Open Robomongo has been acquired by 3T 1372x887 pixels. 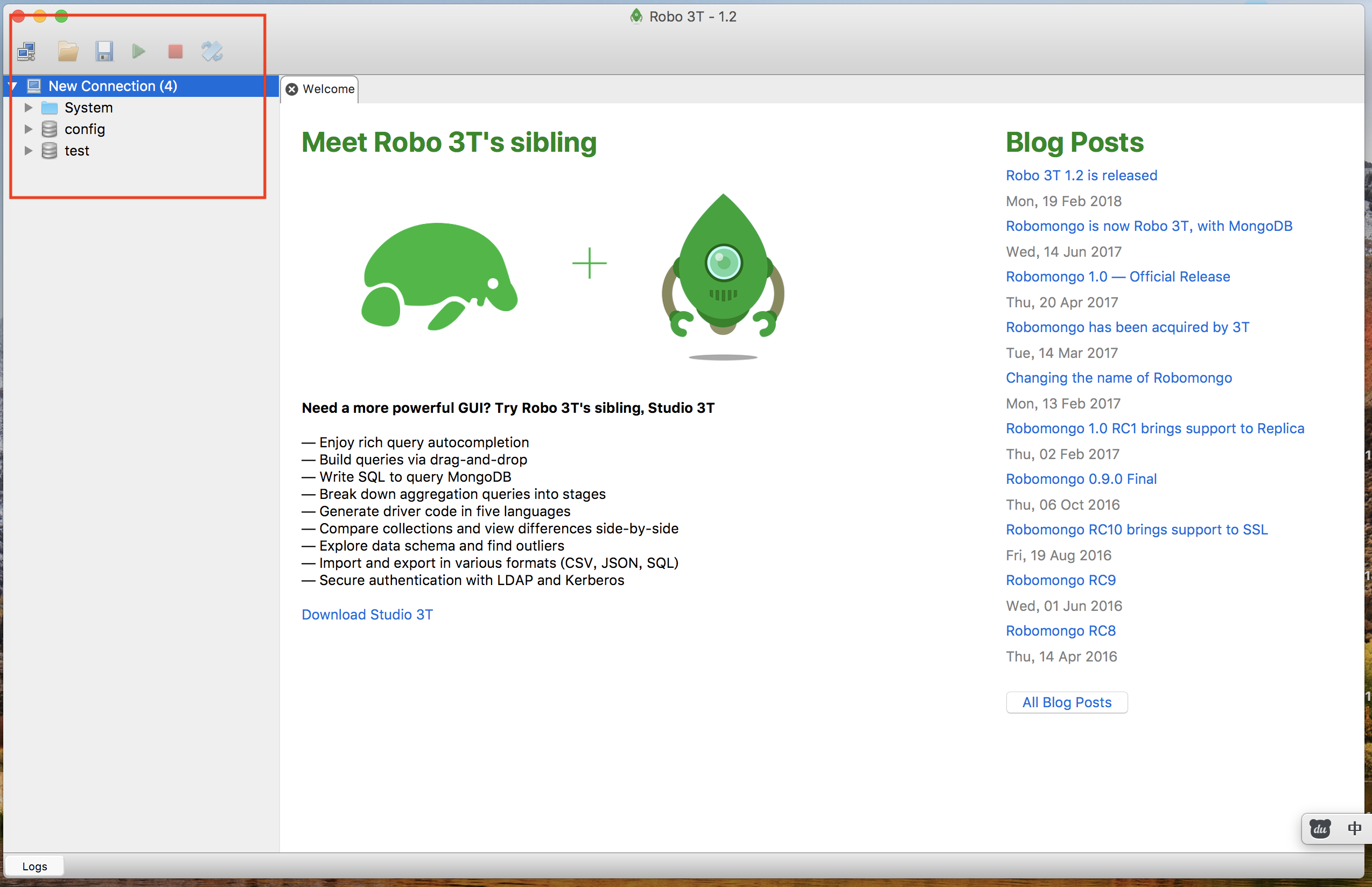tap(1128, 327)
